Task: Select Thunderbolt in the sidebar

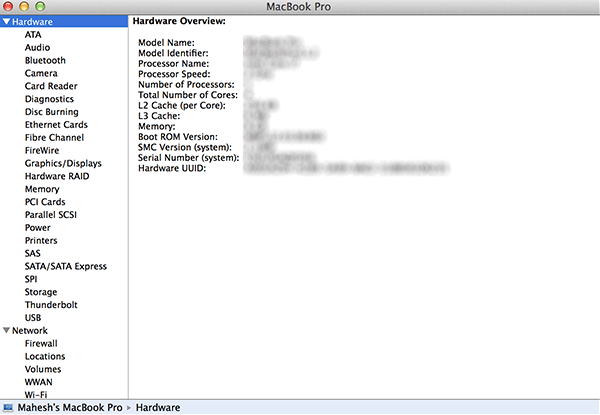Action: [51, 305]
